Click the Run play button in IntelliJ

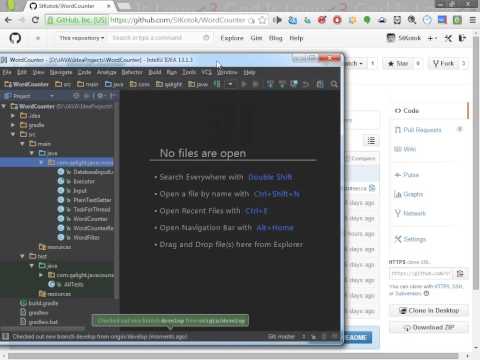(x=244, y=84)
